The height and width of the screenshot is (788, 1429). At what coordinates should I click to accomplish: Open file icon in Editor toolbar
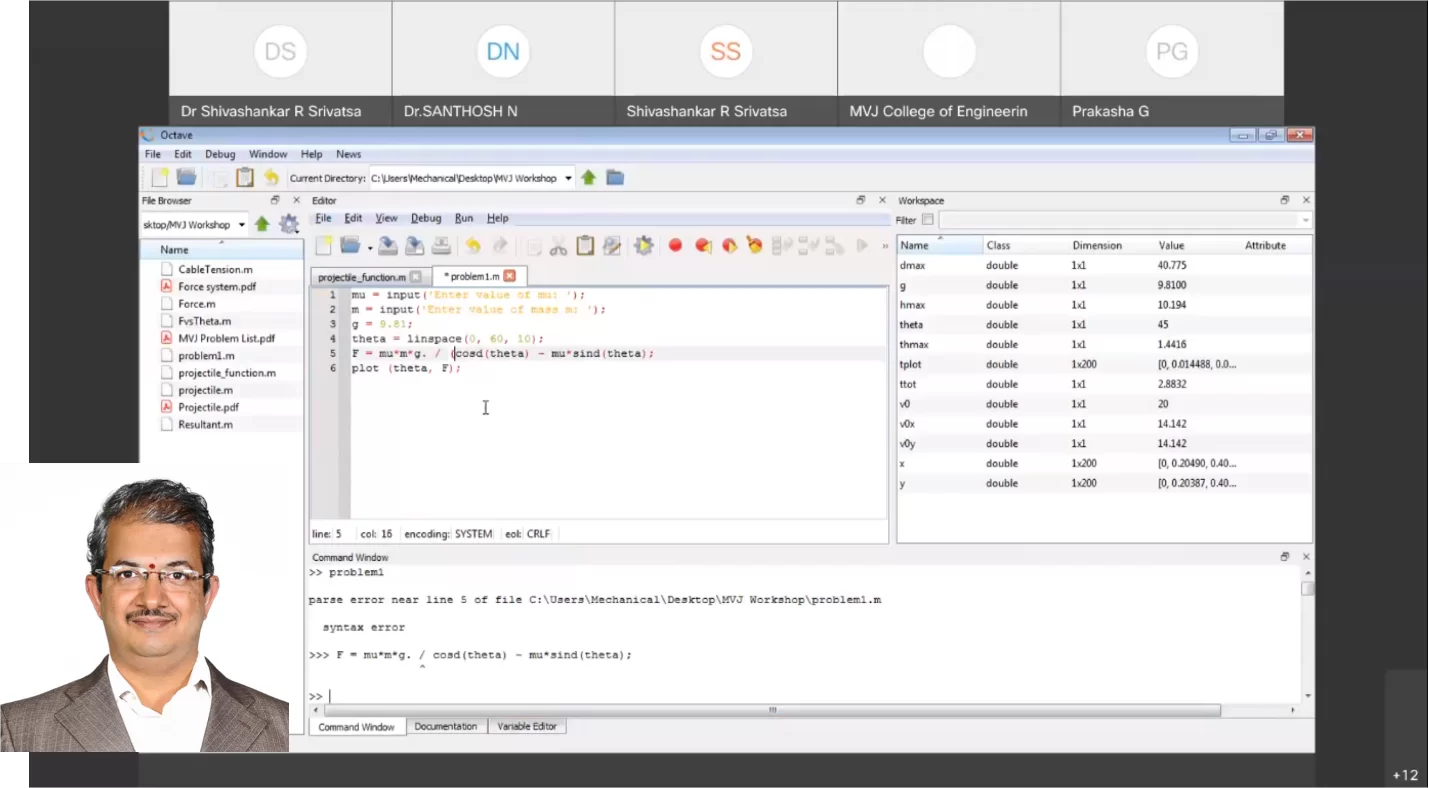click(349, 245)
